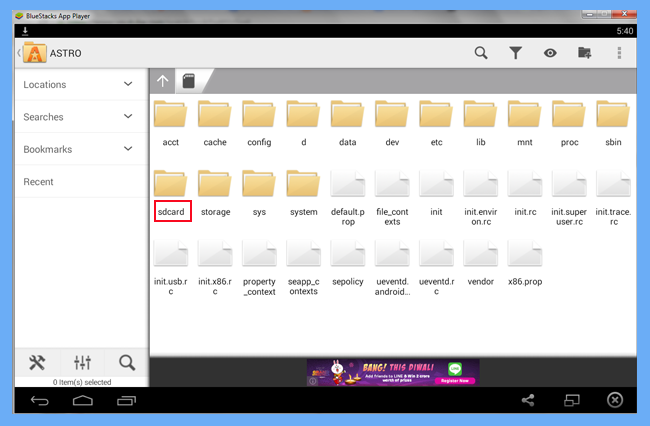This screenshot has width=650, height=426.
Task: Select the file_contexts file
Action: 392,198
